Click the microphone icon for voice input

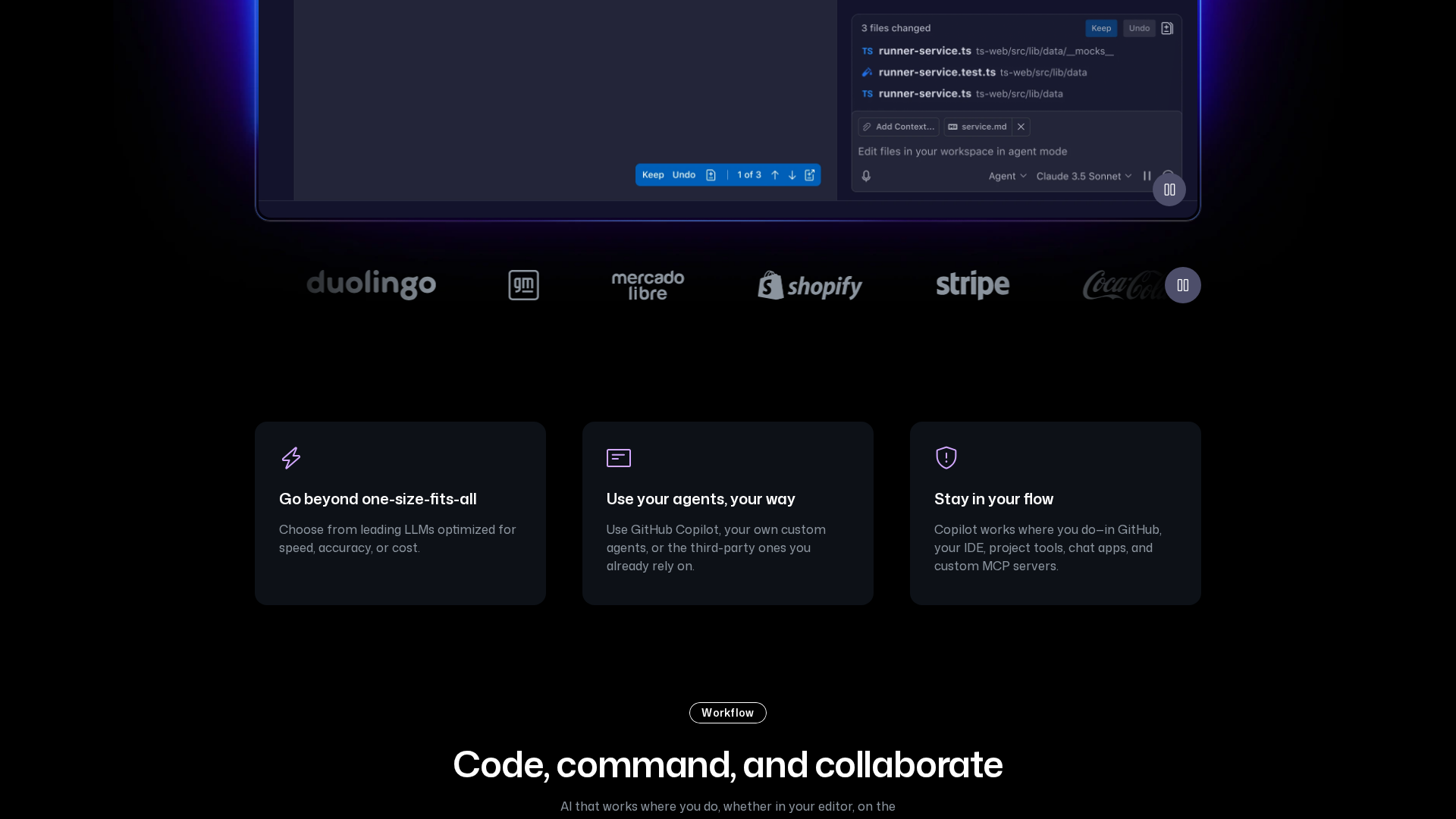click(866, 176)
